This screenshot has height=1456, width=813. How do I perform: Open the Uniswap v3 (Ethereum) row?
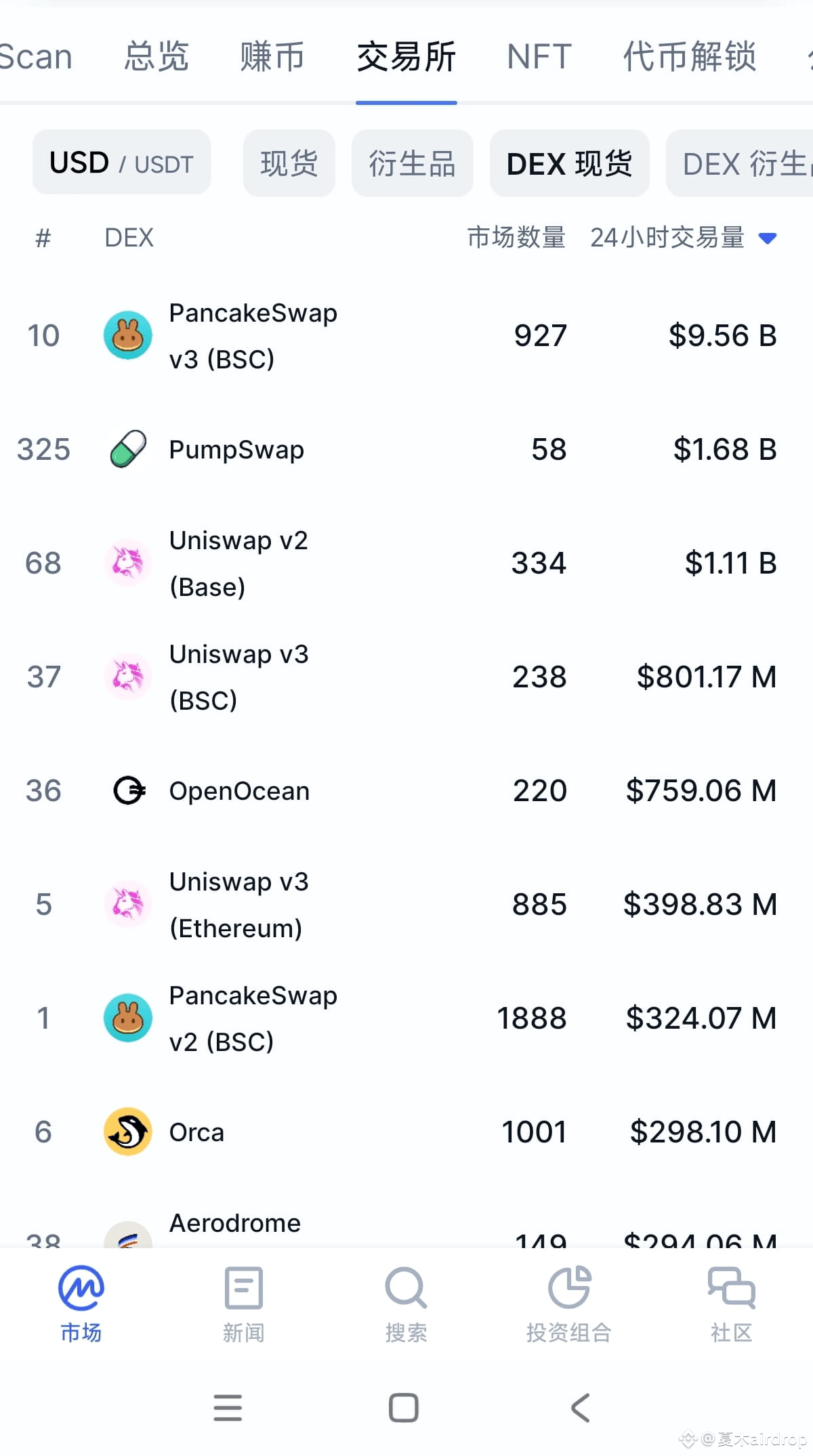point(406,904)
